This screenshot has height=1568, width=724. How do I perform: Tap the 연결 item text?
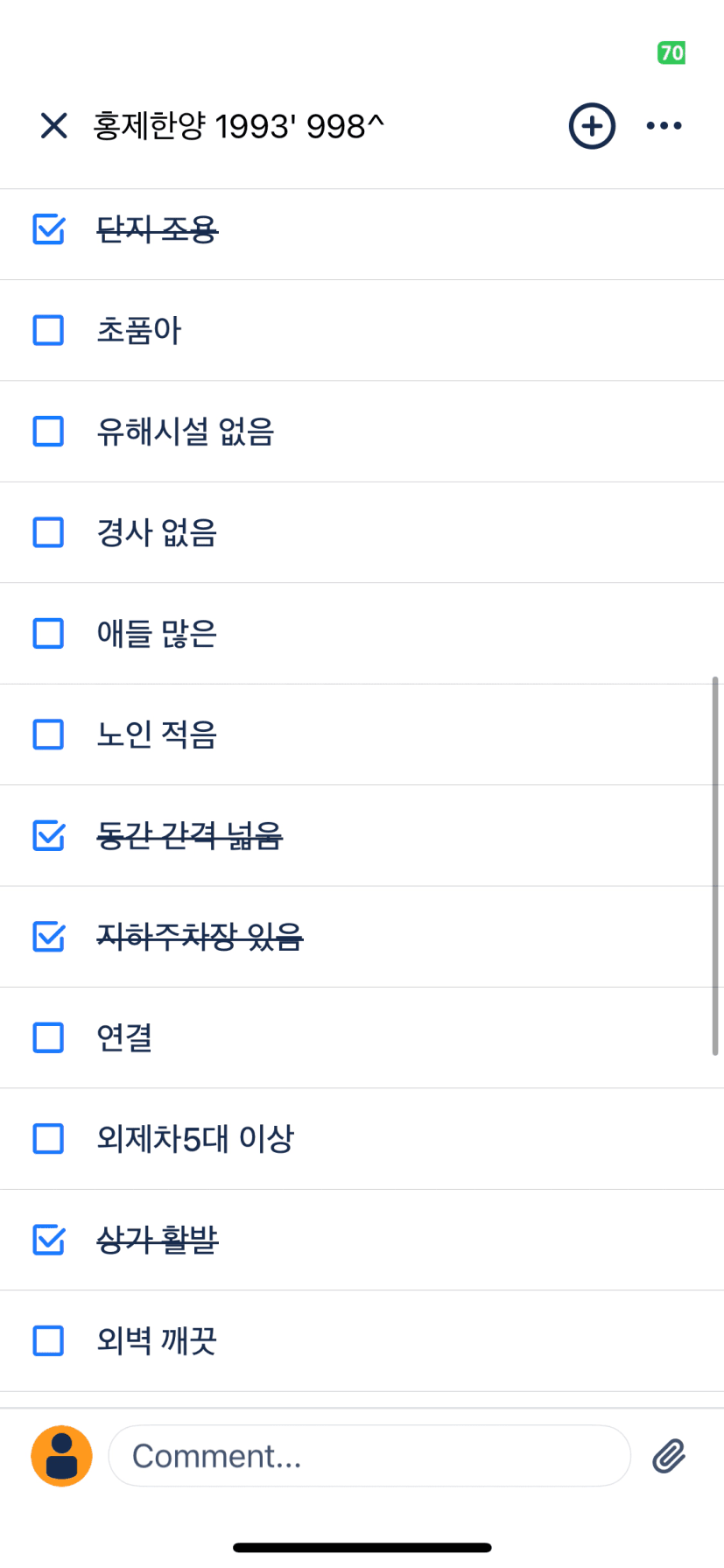click(x=124, y=1037)
